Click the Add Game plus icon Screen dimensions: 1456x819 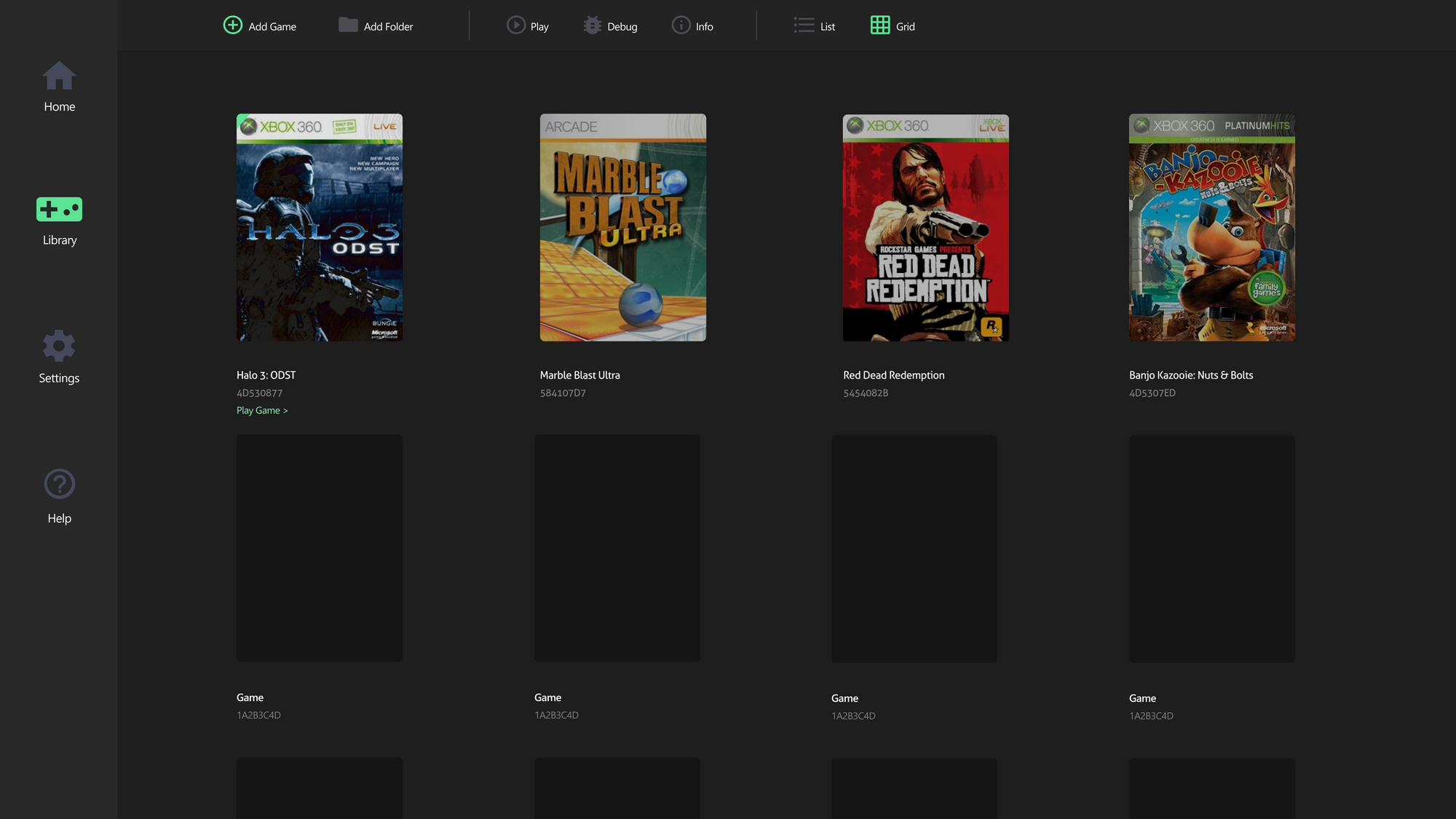coord(232,25)
